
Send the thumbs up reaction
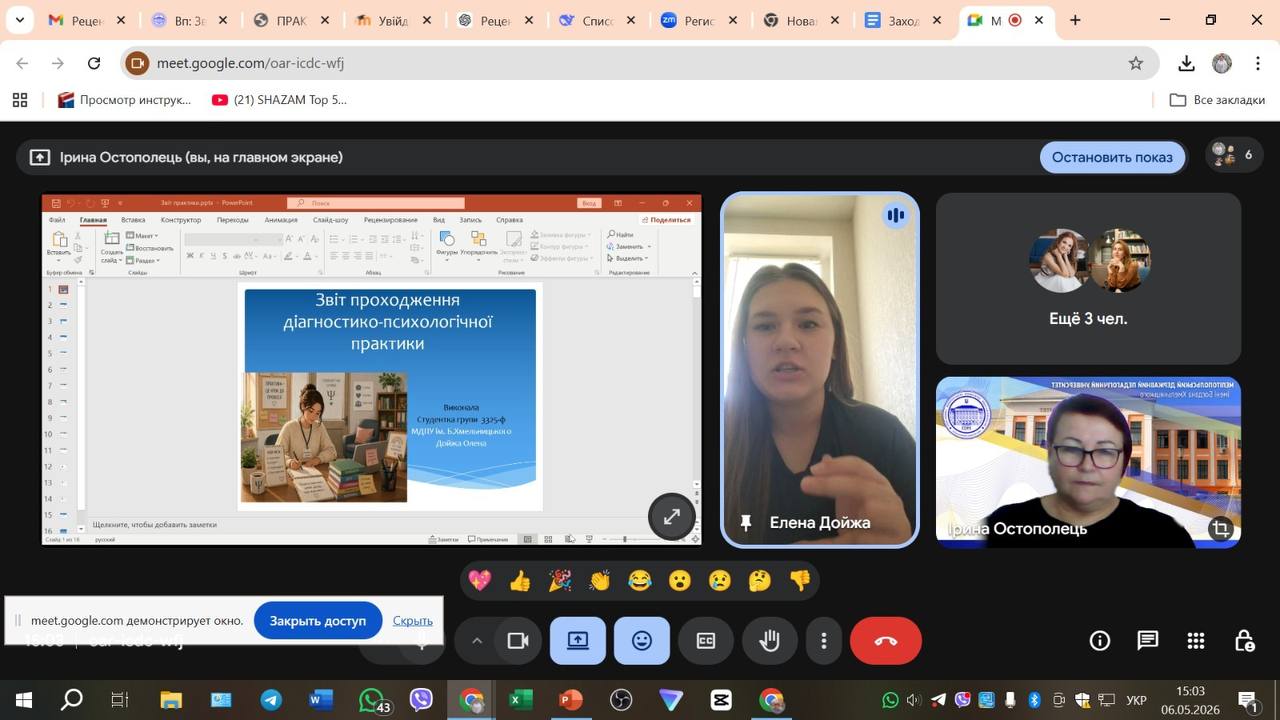(520, 580)
